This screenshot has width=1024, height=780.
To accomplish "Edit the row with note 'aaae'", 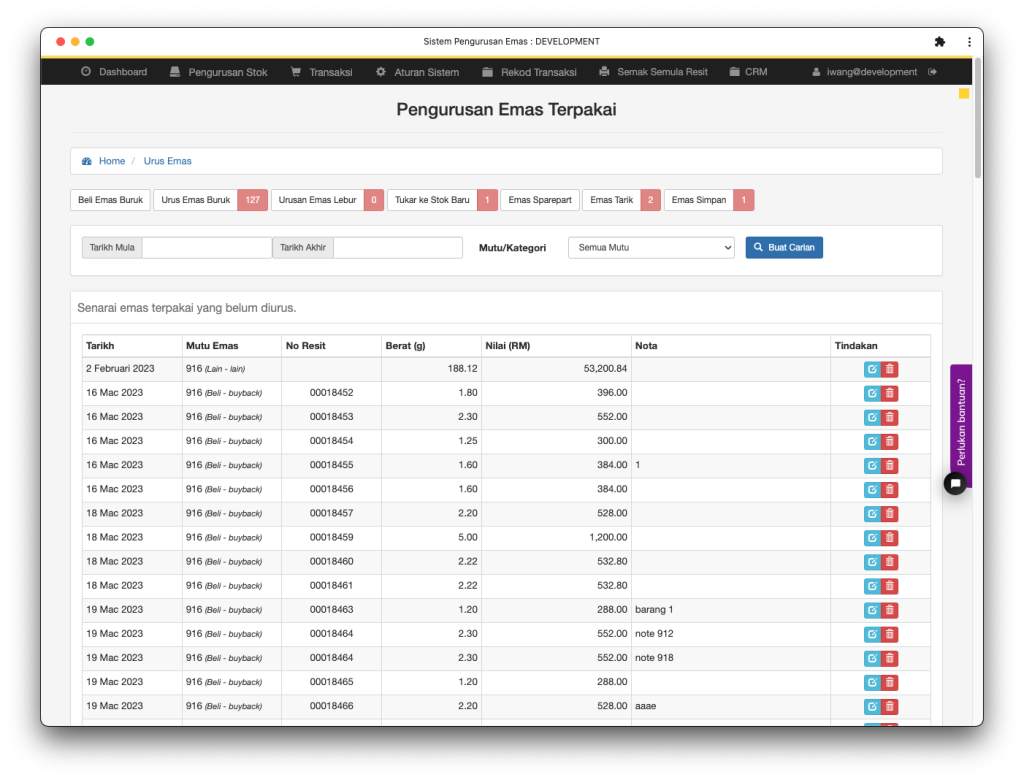I will 872,706.
